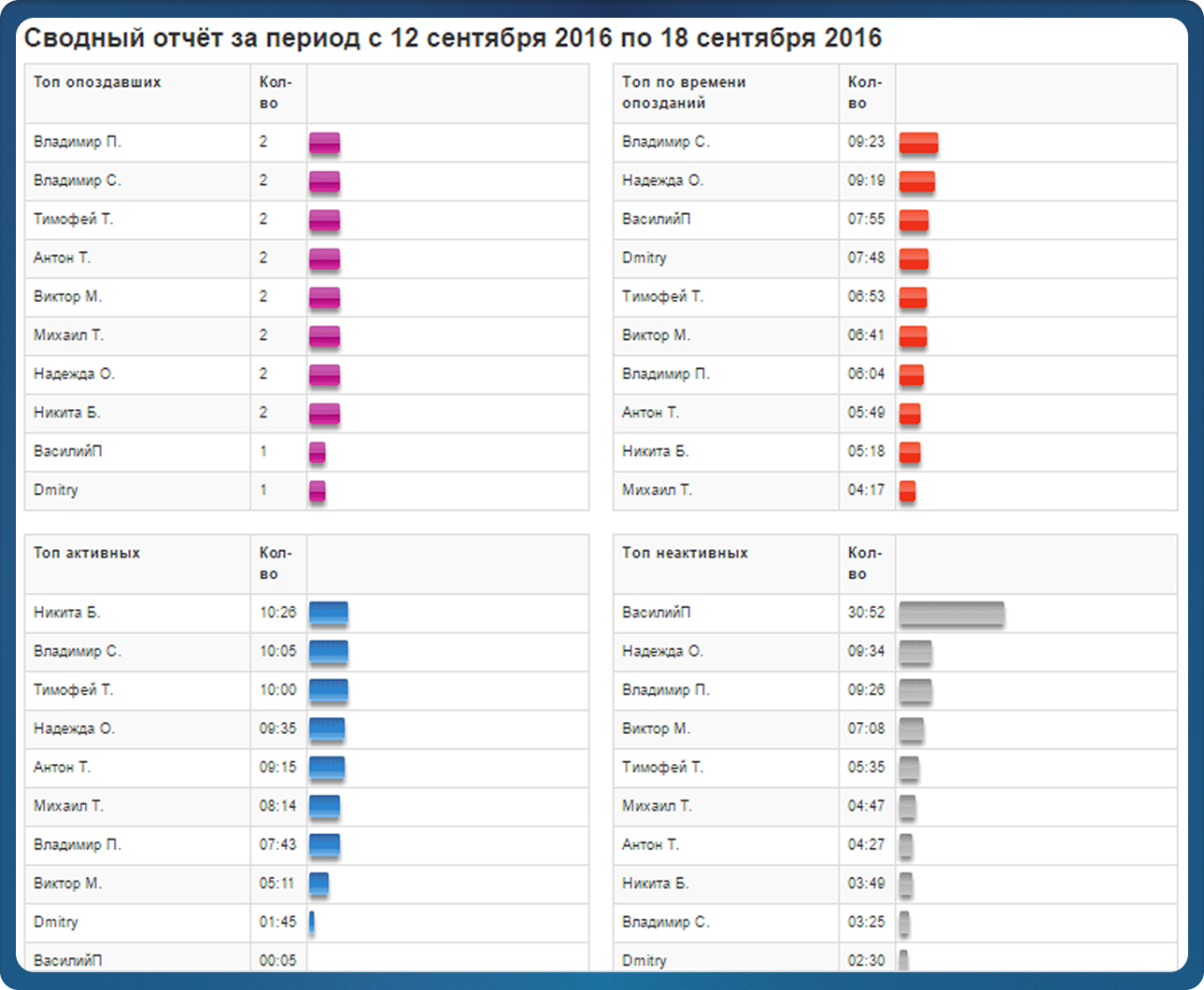Click the 04:17 value for Михаил Т.
This screenshot has width=1204, height=990.
point(866,490)
